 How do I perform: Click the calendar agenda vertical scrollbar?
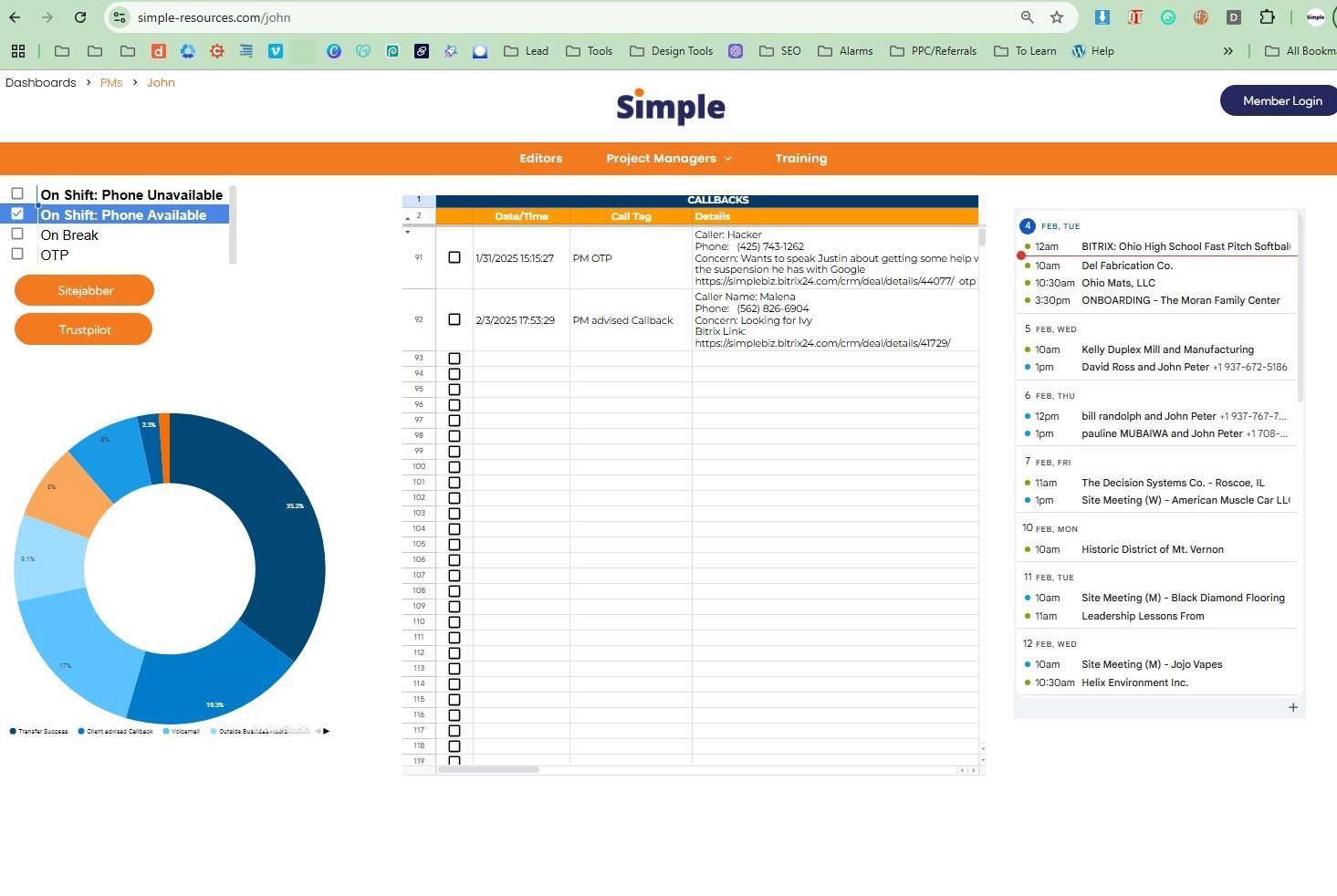click(x=1300, y=307)
